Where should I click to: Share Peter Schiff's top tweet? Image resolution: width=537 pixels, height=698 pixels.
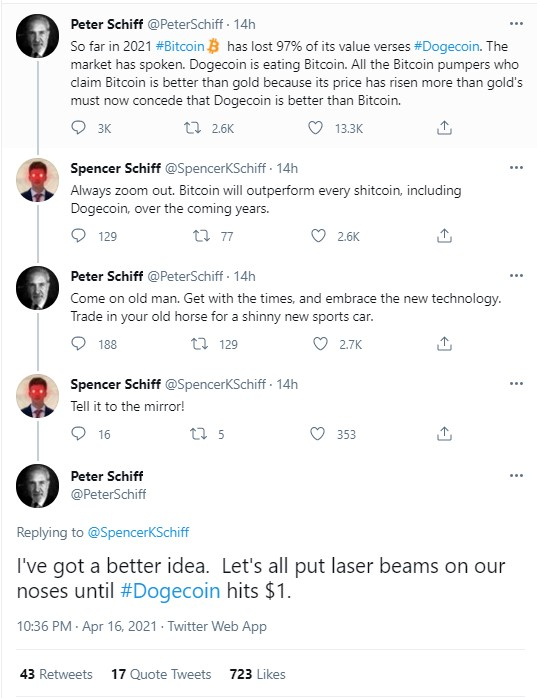(444, 128)
